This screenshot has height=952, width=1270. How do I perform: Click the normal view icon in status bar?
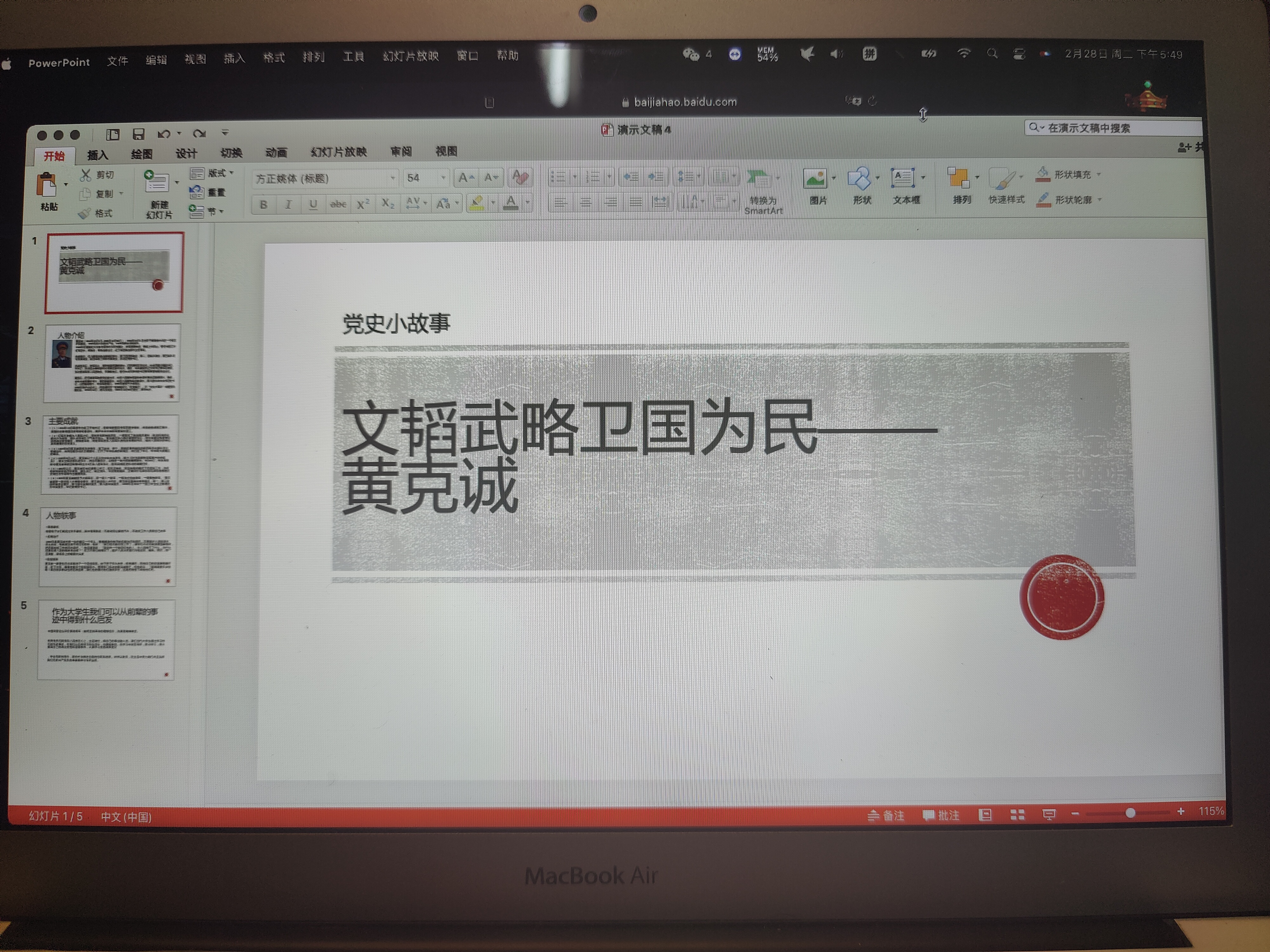pyautogui.click(x=985, y=814)
